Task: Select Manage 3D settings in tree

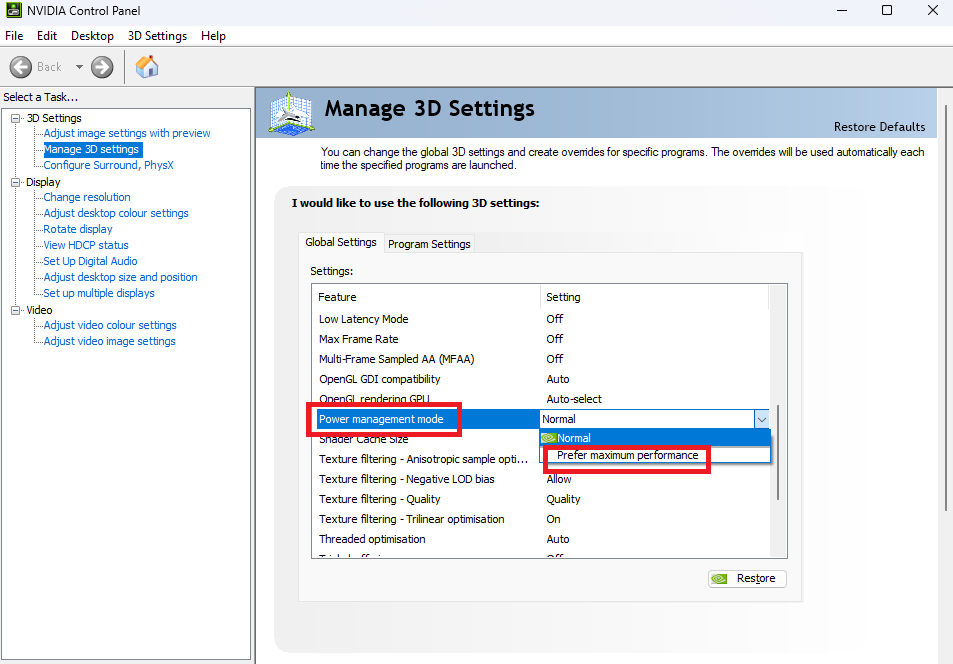Action: click(x=92, y=149)
